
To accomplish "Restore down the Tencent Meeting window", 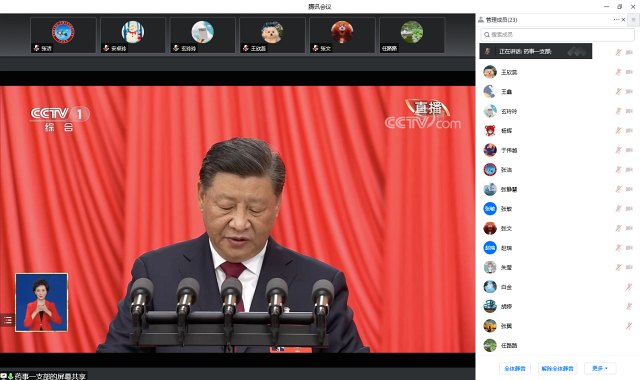I will [x=620, y=7].
